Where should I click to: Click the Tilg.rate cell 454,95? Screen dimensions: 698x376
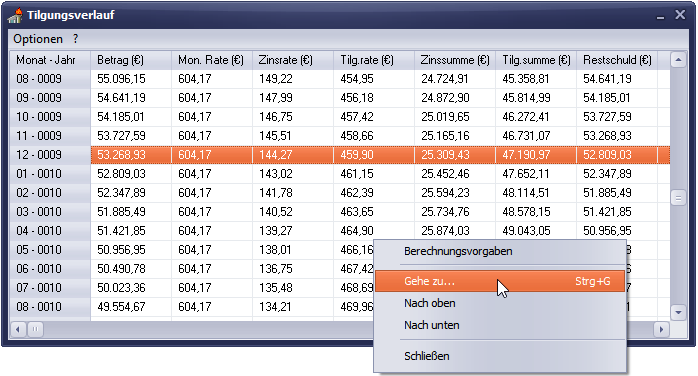click(x=374, y=79)
